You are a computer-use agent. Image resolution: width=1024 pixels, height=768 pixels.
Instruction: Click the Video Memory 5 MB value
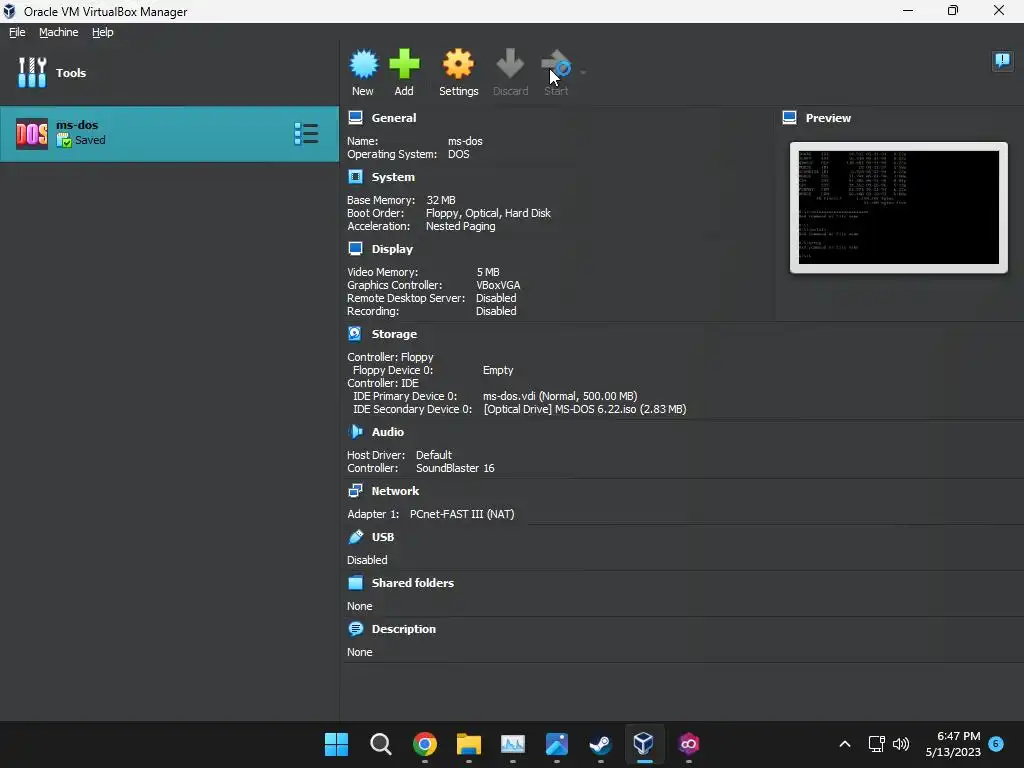[488, 272]
